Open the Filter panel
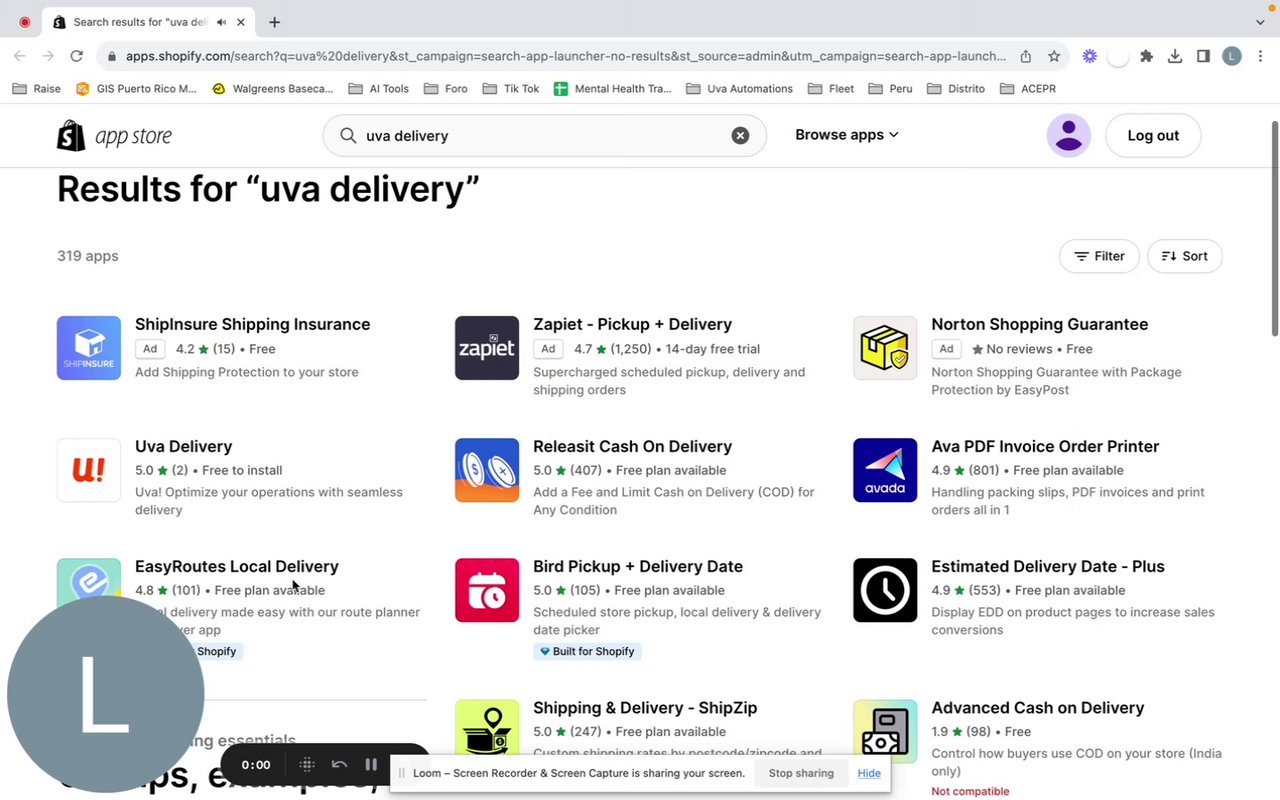Viewport: 1280px width, 800px height. pyautogui.click(x=1099, y=256)
